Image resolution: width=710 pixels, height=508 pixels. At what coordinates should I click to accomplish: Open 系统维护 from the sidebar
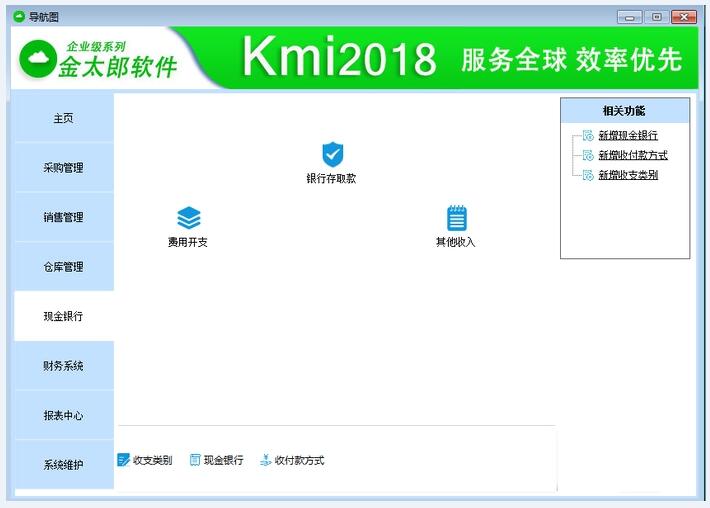[x=63, y=465]
